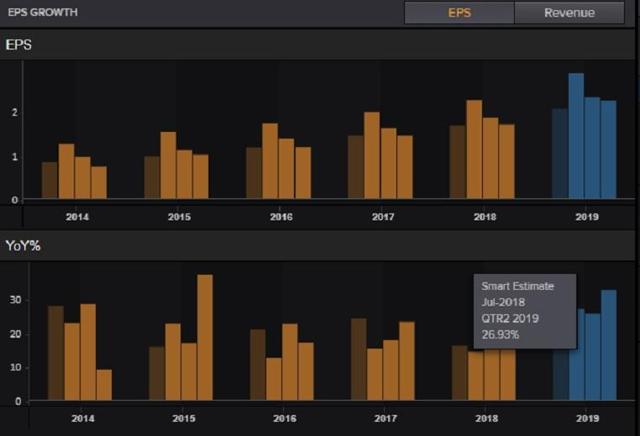Image resolution: width=640 pixels, height=436 pixels.
Task: Click the tallest 2017 EPS bar
Action: coord(372,156)
